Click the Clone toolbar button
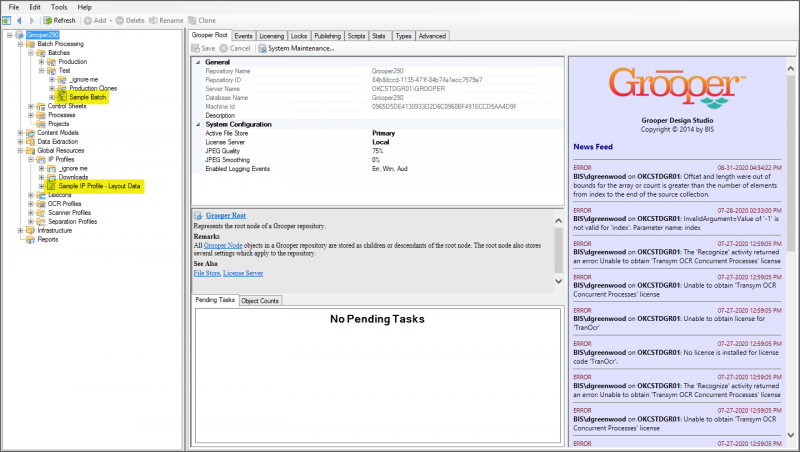 202,20
